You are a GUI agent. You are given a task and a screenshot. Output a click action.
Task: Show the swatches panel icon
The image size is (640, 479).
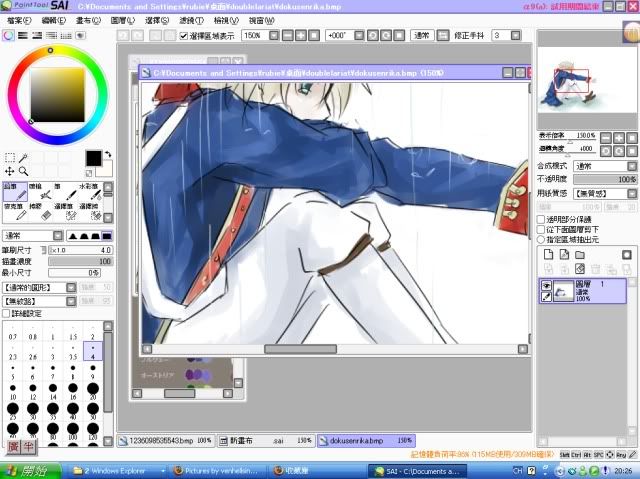[x=66, y=35]
